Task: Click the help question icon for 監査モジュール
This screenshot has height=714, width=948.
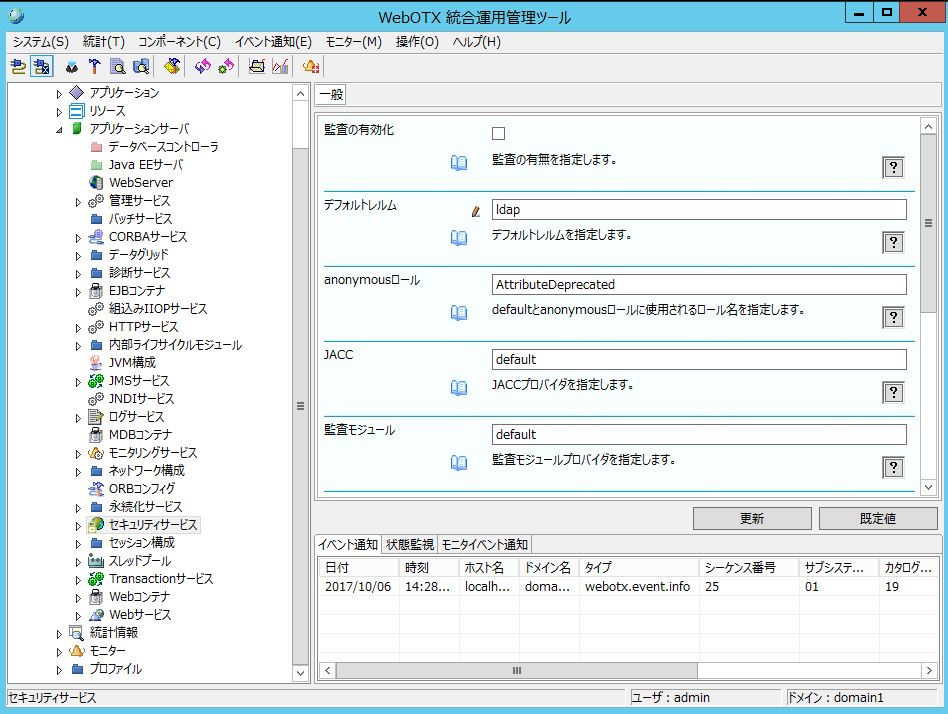Action: [893, 467]
